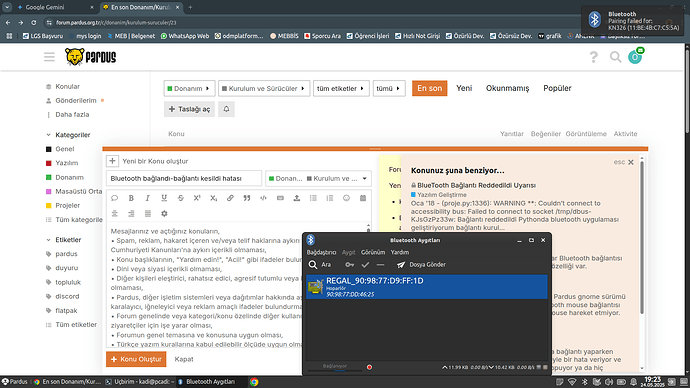Insert bulleted list in the editor
The image size is (690, 388).
tap(313, 198)
